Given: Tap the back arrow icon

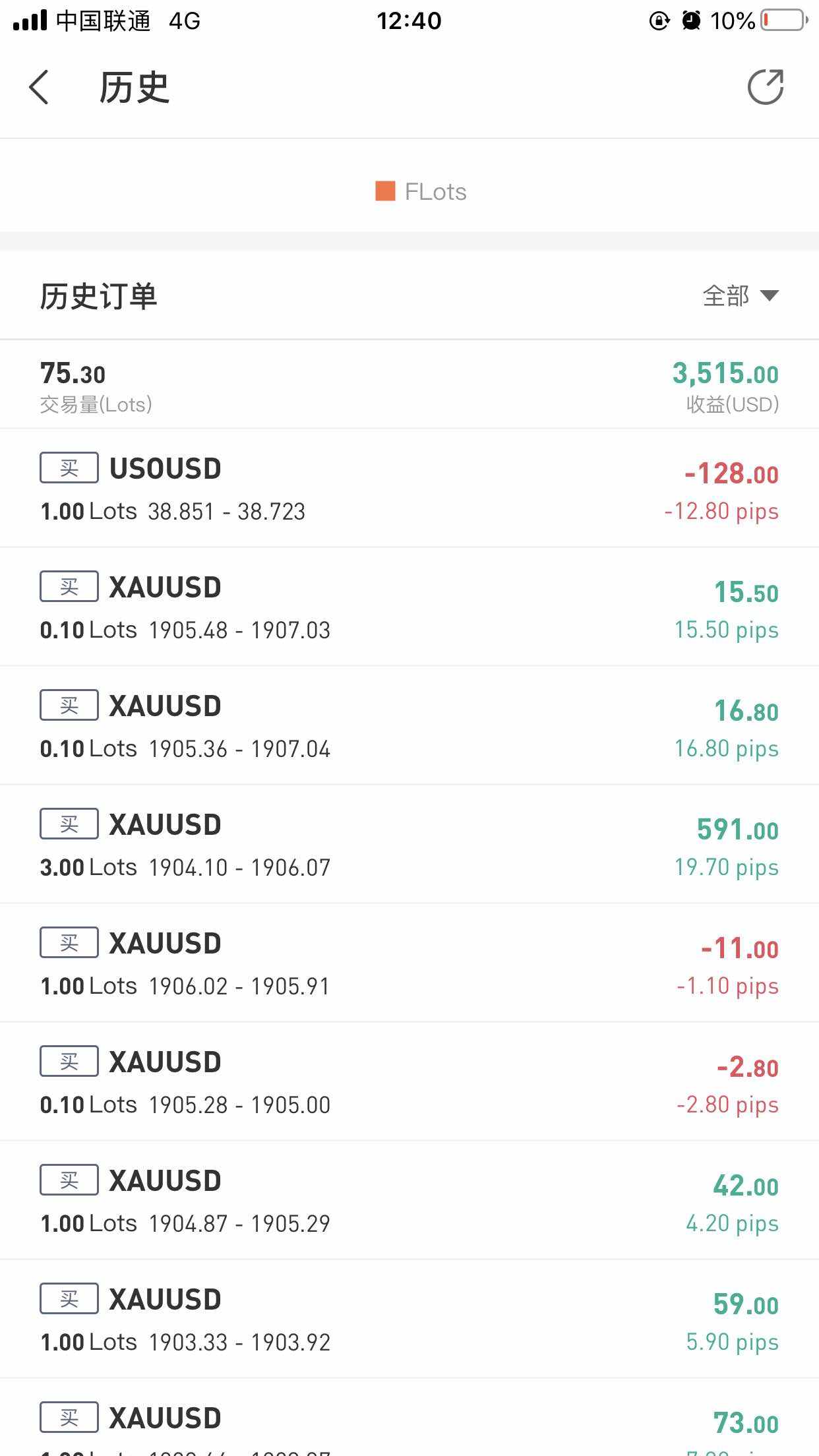Looking at the screenshot, I should click(40, 88).
